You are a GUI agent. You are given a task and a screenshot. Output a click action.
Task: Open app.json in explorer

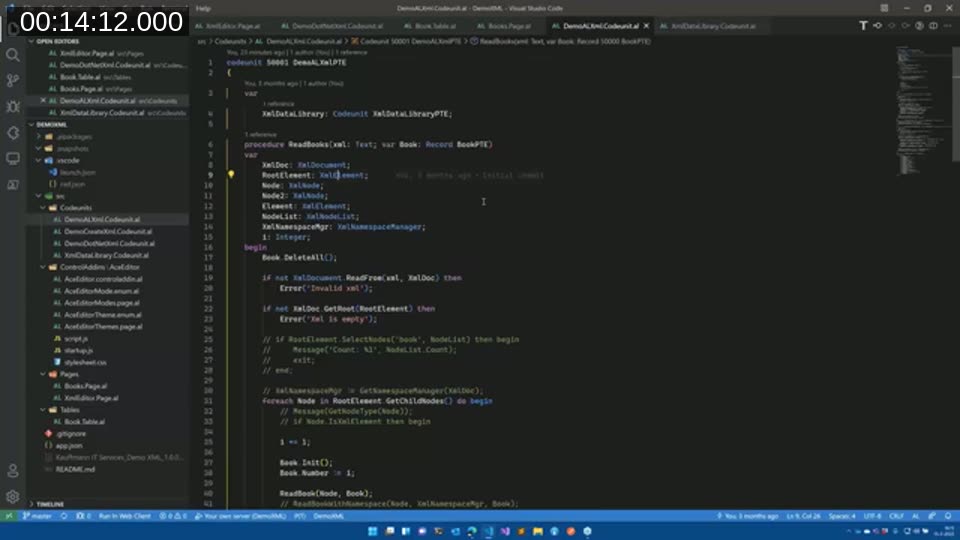pyautogui.click(x=69, y=446)
